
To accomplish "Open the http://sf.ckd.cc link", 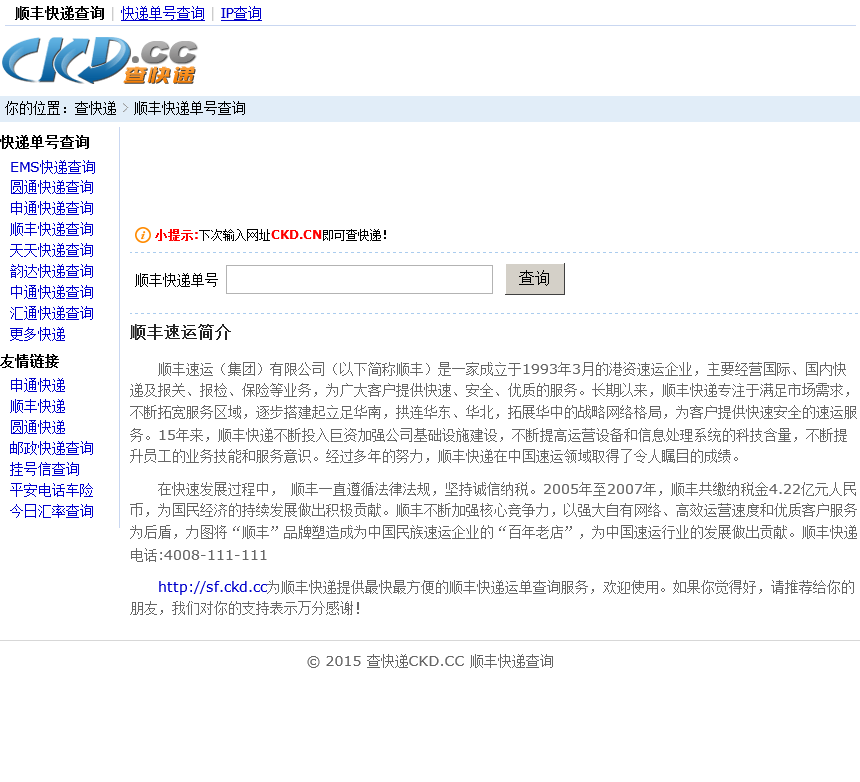I will (x=212, y=587).
